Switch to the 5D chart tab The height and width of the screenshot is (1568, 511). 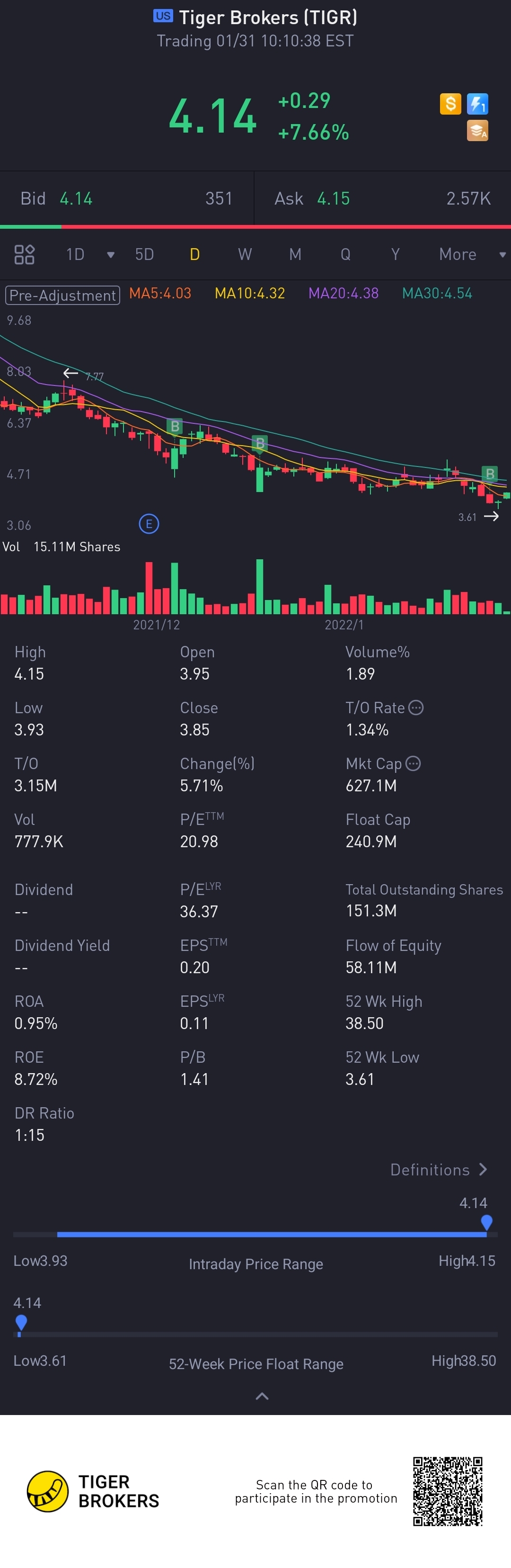coord(144,254)
